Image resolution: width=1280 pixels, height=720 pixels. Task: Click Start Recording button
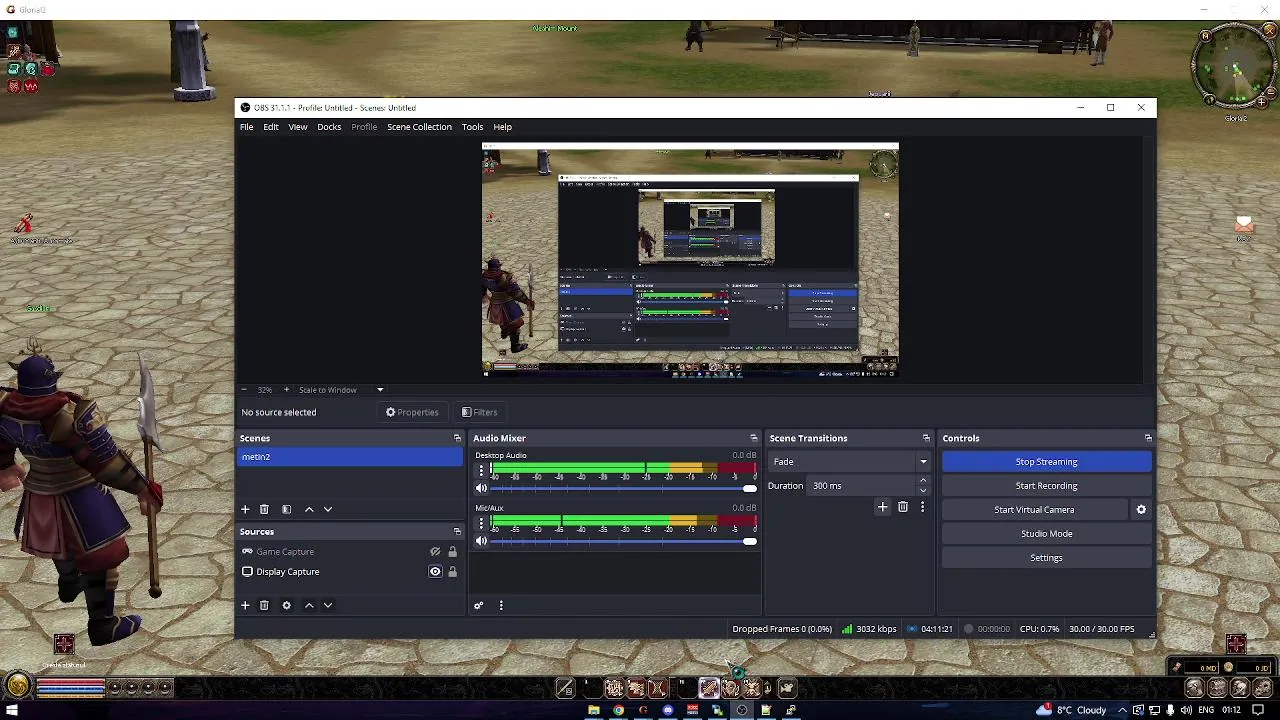(1046, 486)
